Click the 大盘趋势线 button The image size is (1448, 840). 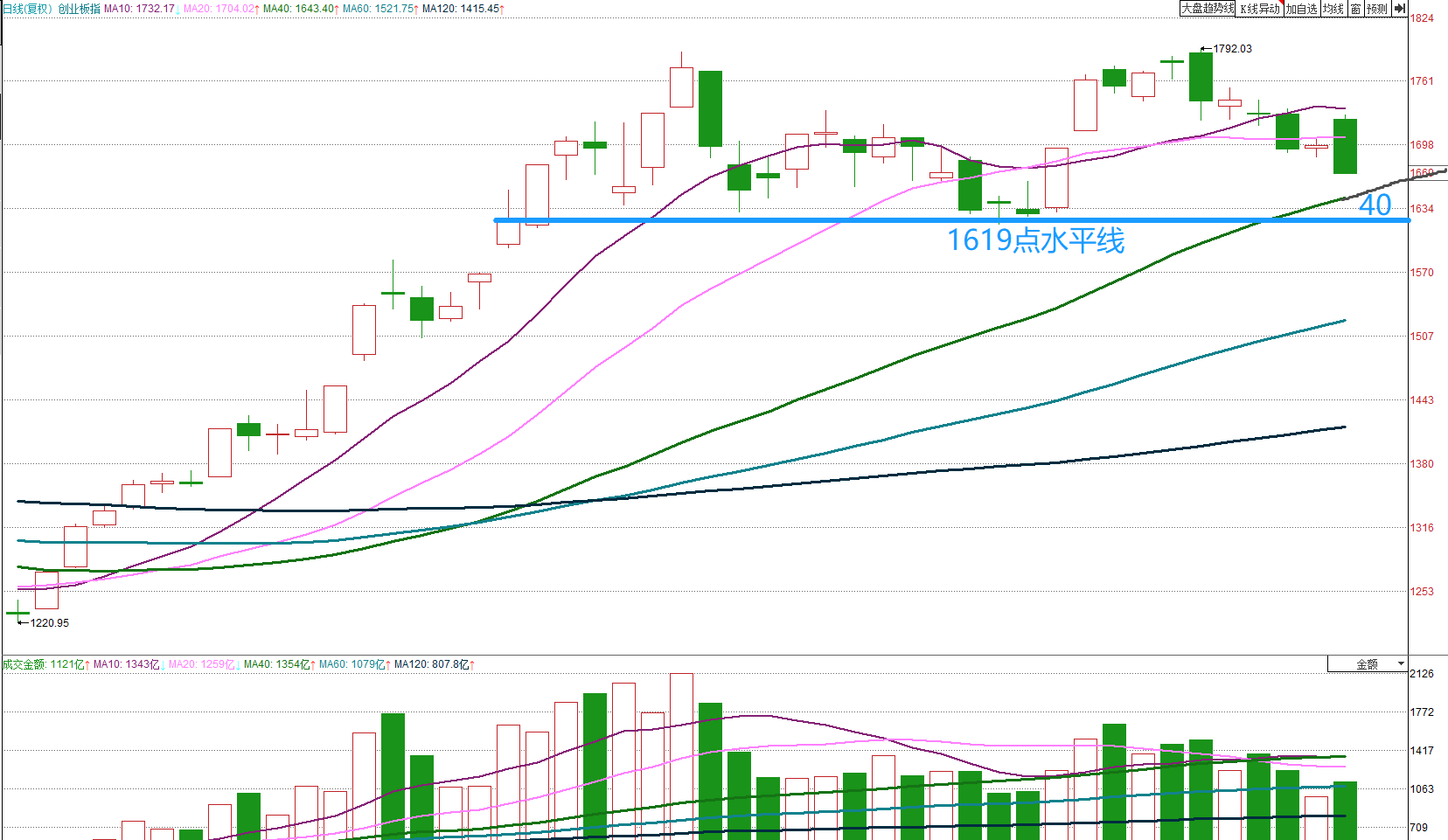[x=1208, y=9]
